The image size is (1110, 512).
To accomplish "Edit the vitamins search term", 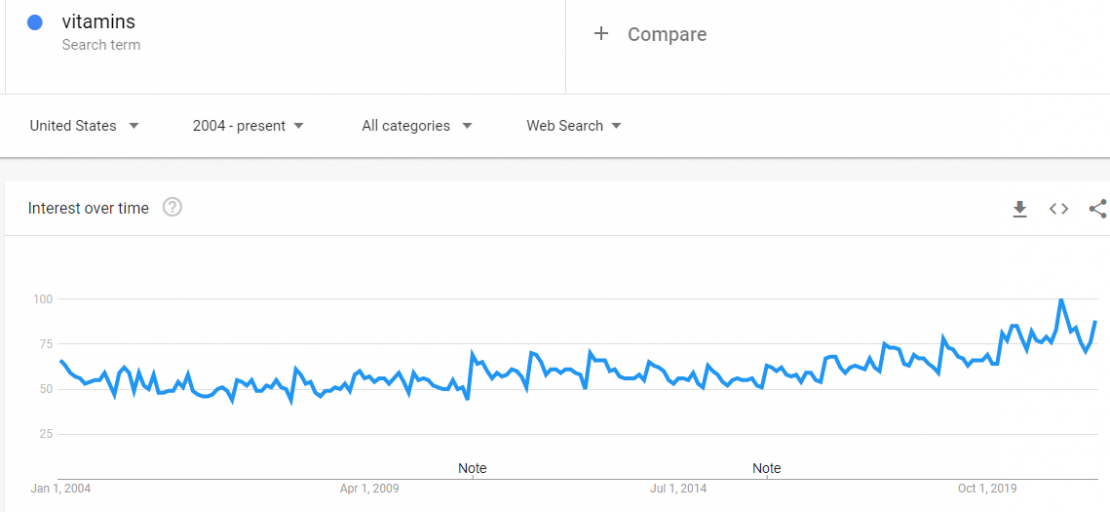I will coord(98,22).
